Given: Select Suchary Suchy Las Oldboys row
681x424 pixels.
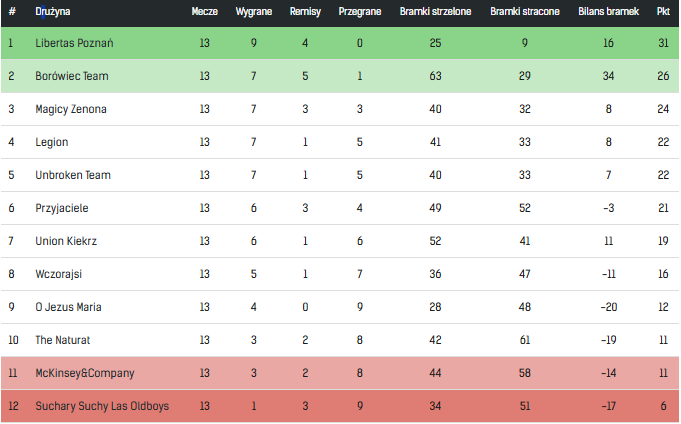Looking at the screenshot, I should point(340,406).
